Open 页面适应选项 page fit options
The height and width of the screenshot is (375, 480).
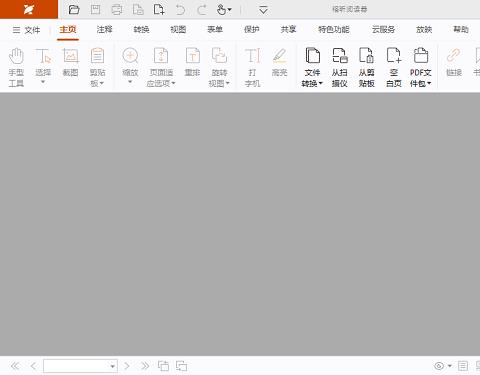(x=161, y=67)
